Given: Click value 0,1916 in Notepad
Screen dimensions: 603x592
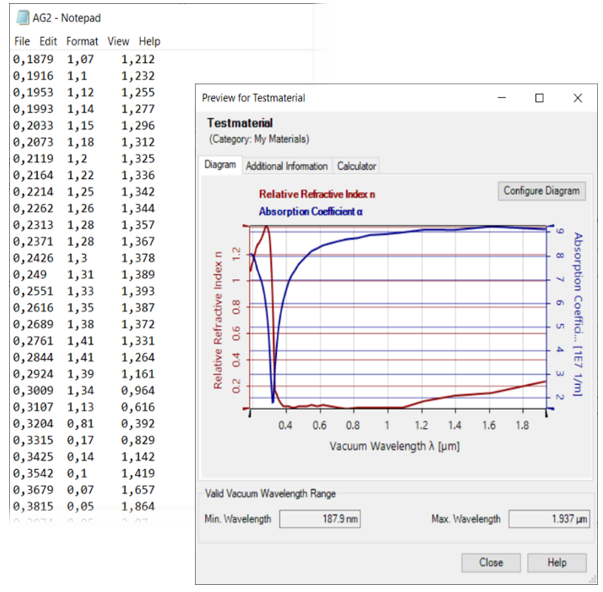Looking at the screenshot, I should (33, 76).
